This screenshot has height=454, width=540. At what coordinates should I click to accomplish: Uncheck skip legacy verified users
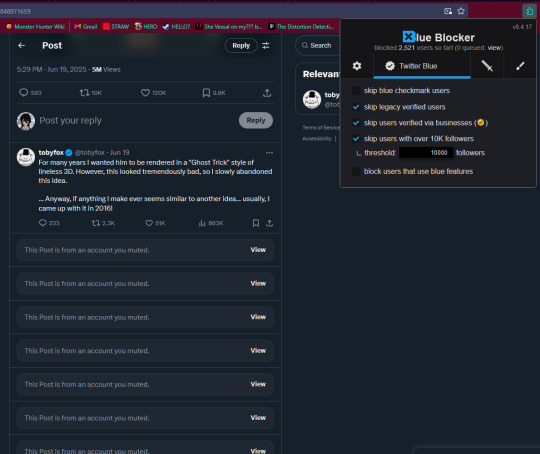click(x=356, y=107)
